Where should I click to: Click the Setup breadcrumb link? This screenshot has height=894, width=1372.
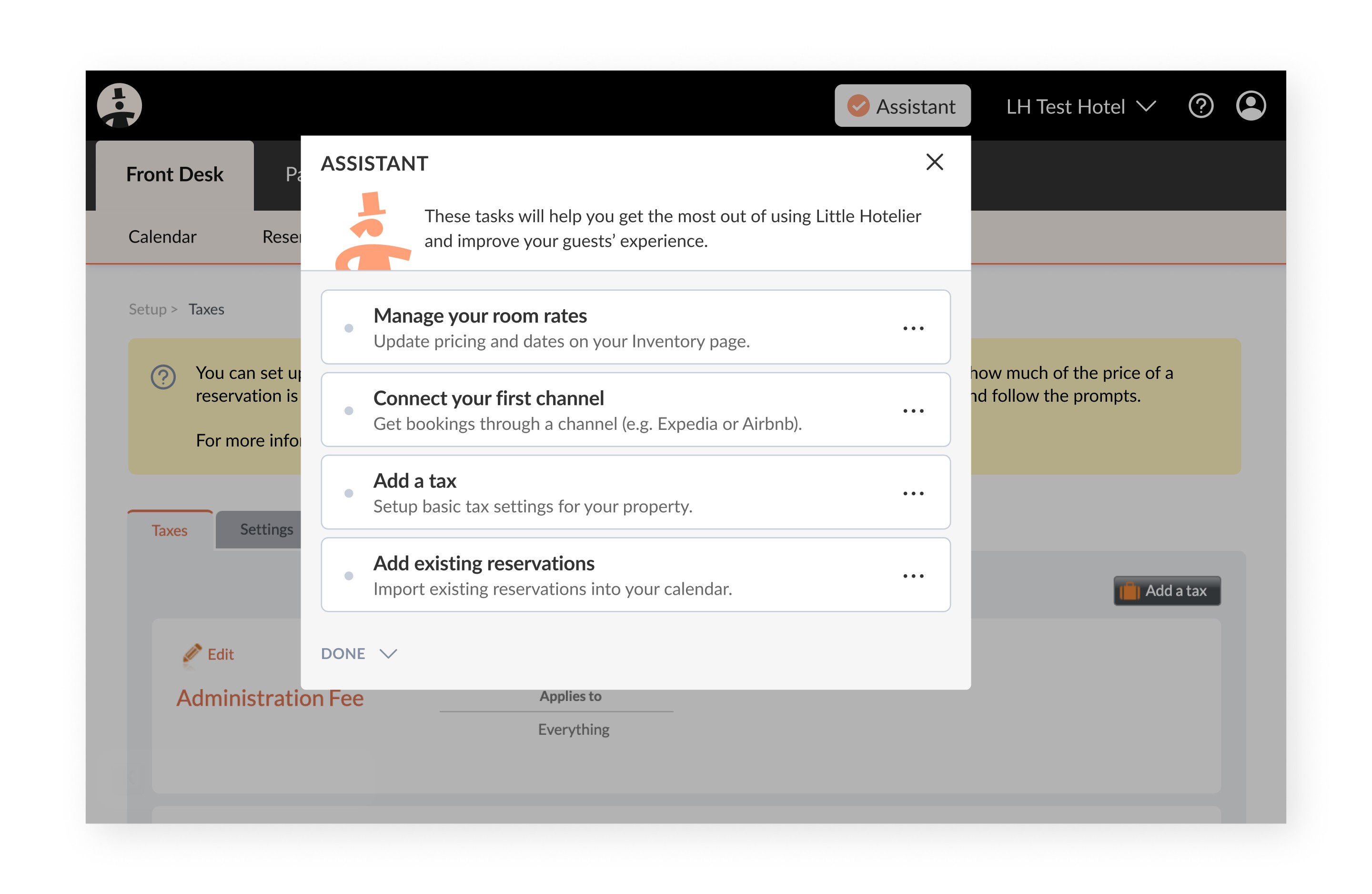[148, 309]
